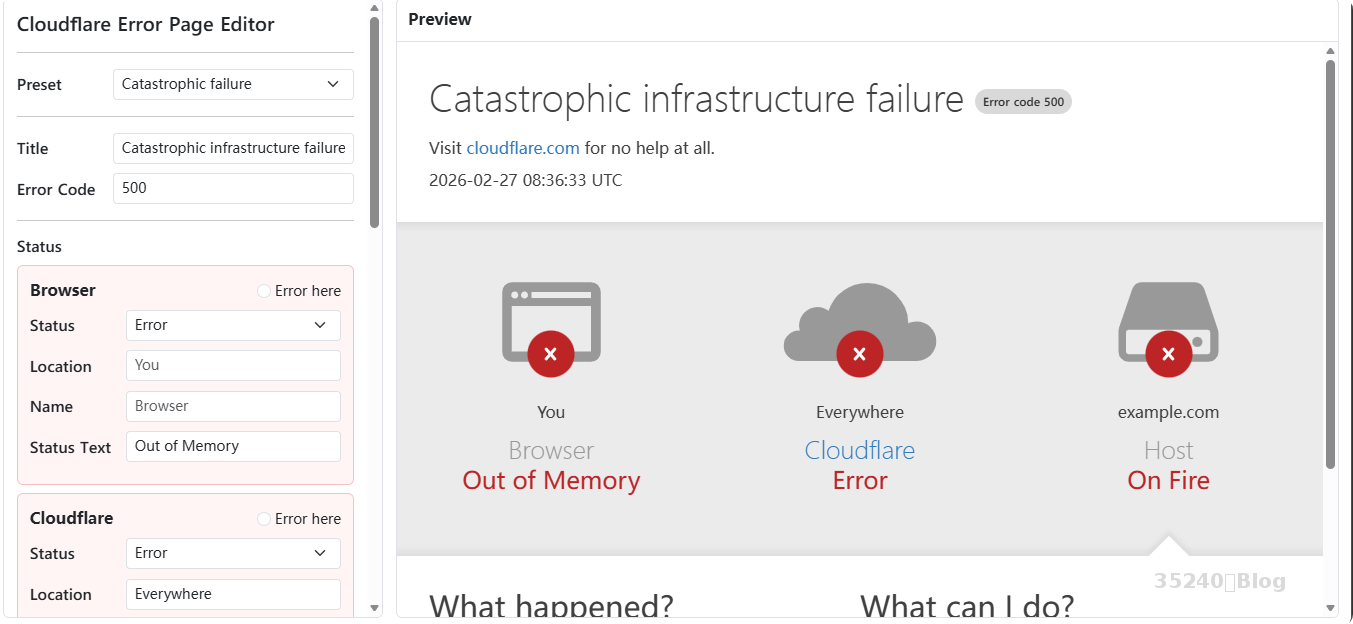Click the editor panel scroll-down arrow
The image size is (1353, 624).
[x=375, y=607]
